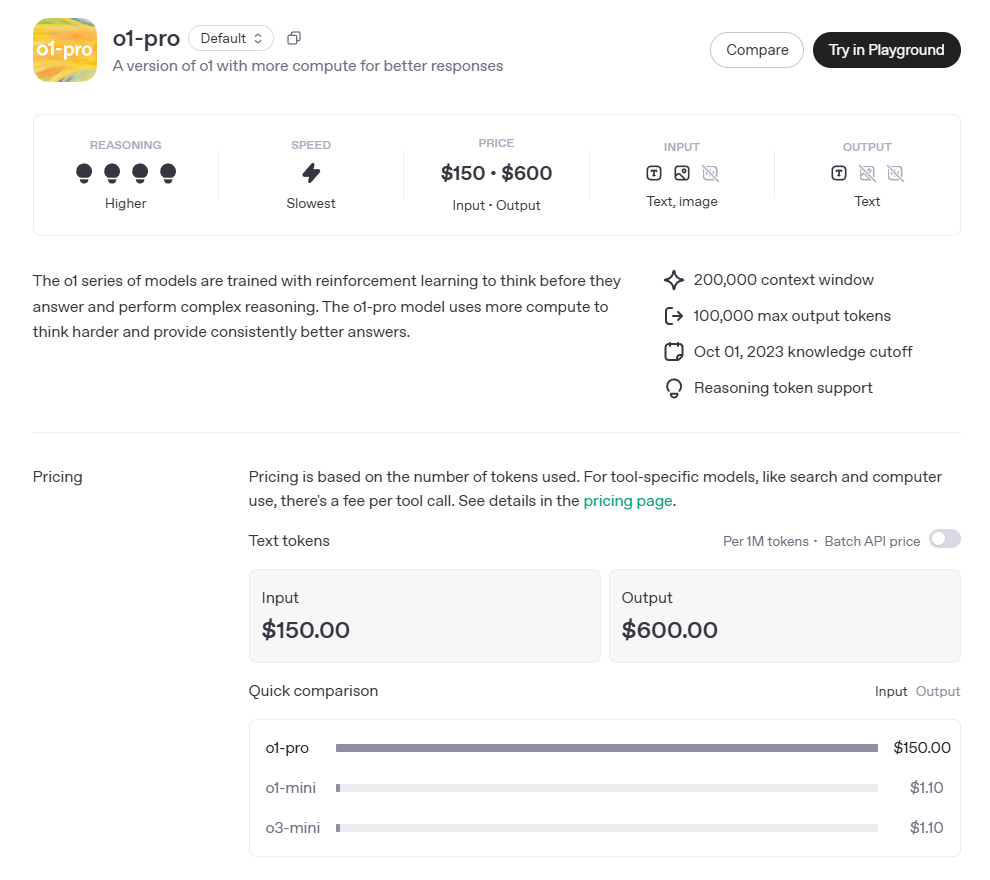Click the Output price card showing $600.00

[785, 616]
